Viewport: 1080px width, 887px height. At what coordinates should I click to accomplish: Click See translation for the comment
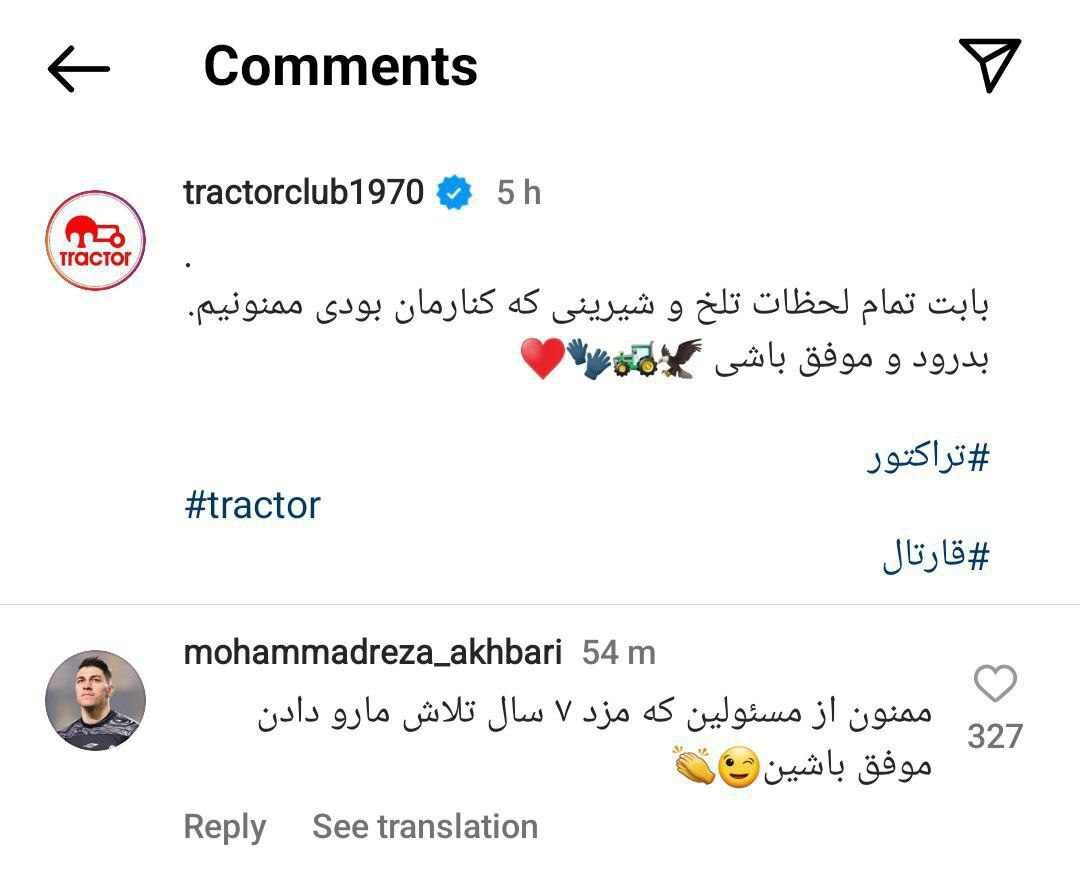pyautogui.click(x=424, y=826)
